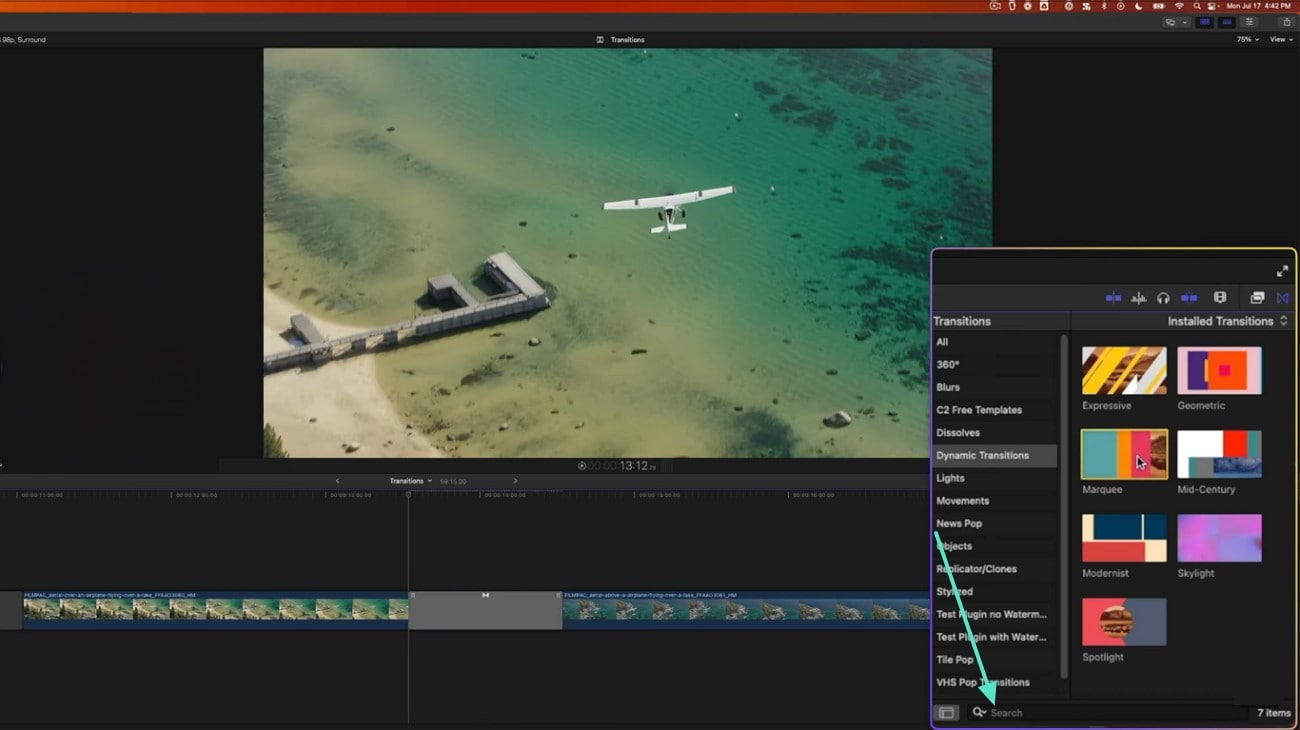Select the Spotlight transition thumbnail
The image size is (1300, 730).
coord(1124,622)
